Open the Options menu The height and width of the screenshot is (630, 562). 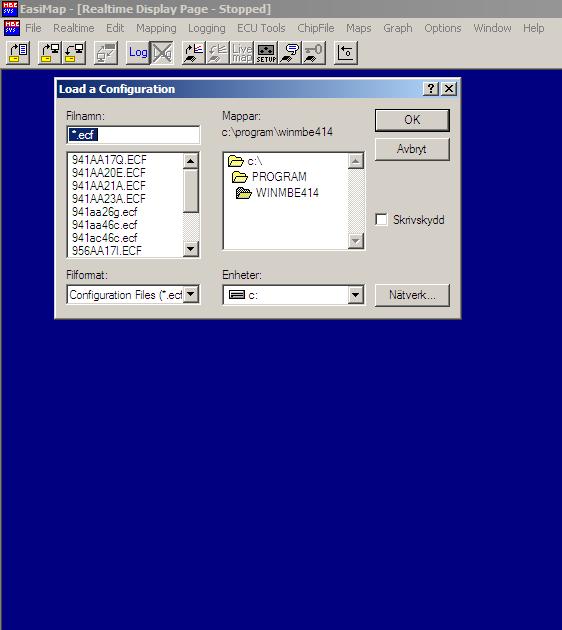click(443, 28)
